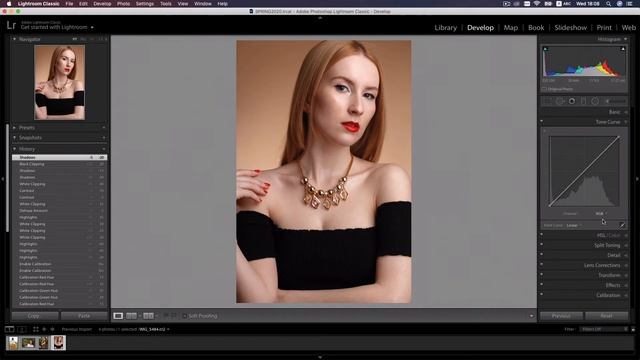Click the Copy settings button

pyautogui.click(x=35, y=316)
